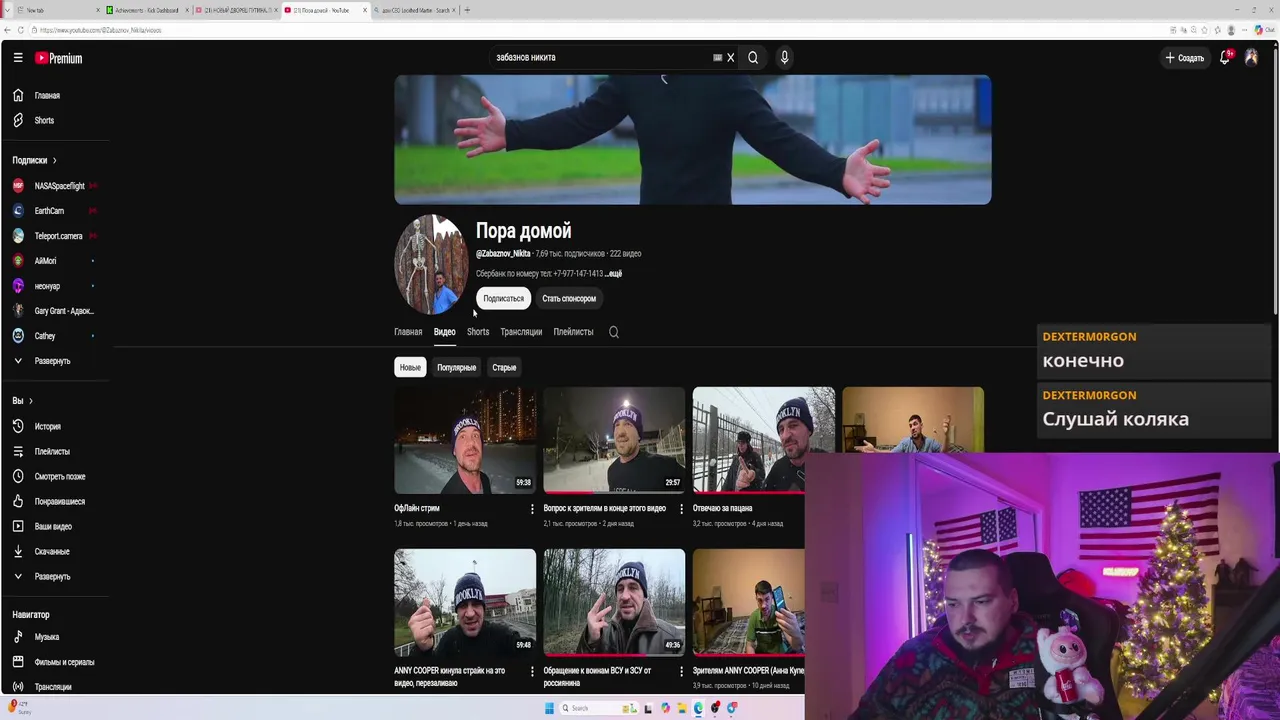Open the Создать create menu
Image resolution: width=1280 pixels, height=720 pixels.
[1185, 58]
